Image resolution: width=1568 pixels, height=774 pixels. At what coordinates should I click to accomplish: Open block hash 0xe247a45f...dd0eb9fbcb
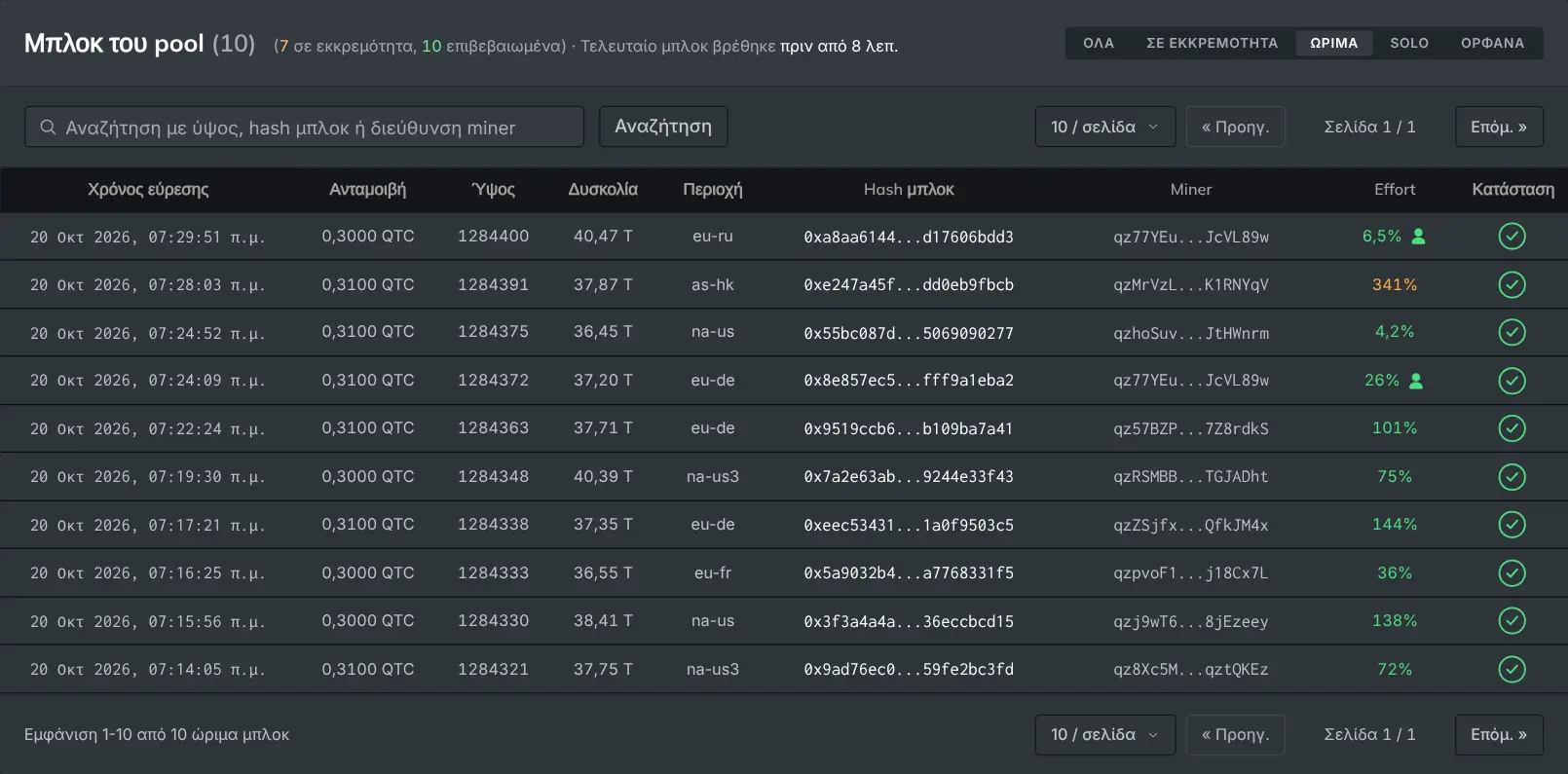coord(909,284)
